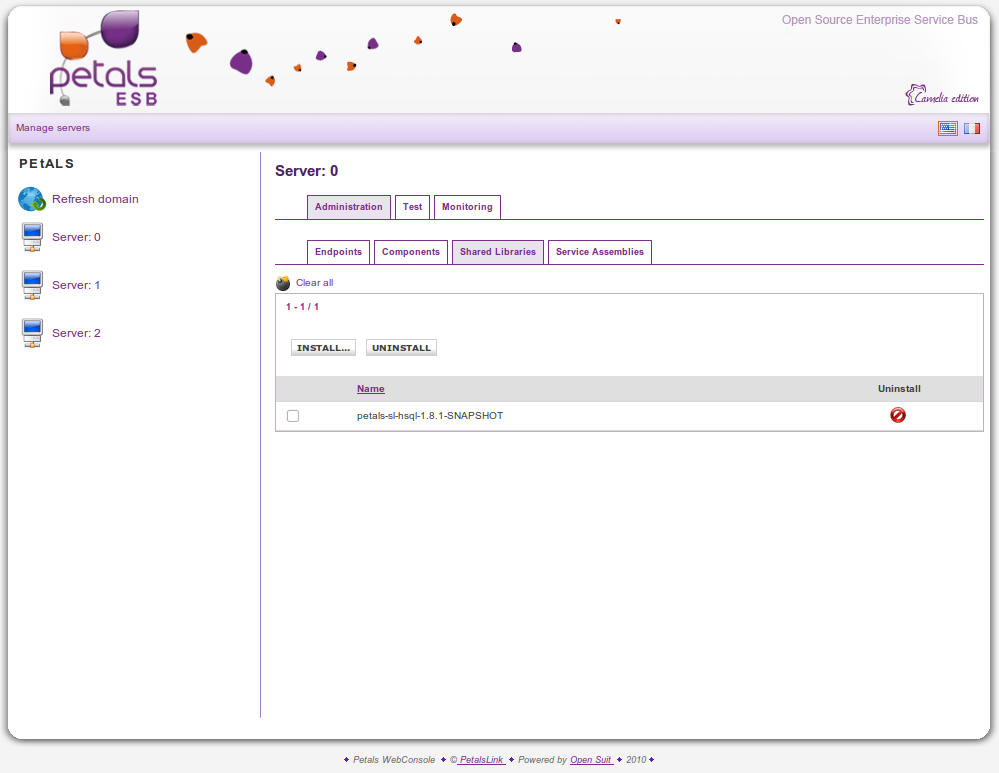Screen dimensions: 999x773
Task: Click the Server: 2 computer icon
Action: coord(32,334)
